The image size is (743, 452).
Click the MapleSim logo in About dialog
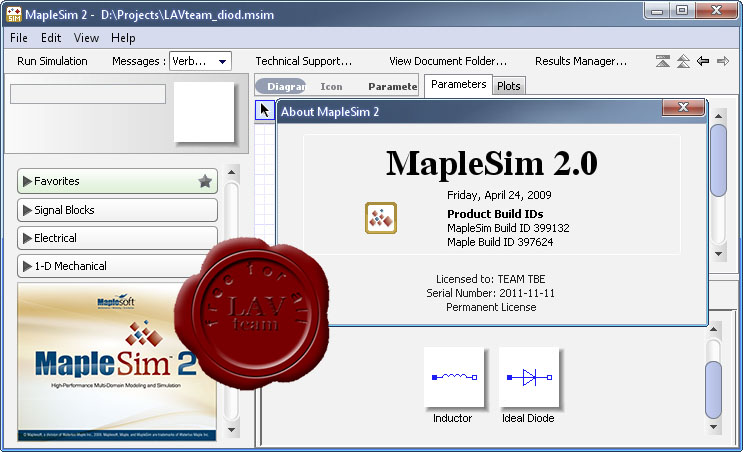(x=381, y=218)
